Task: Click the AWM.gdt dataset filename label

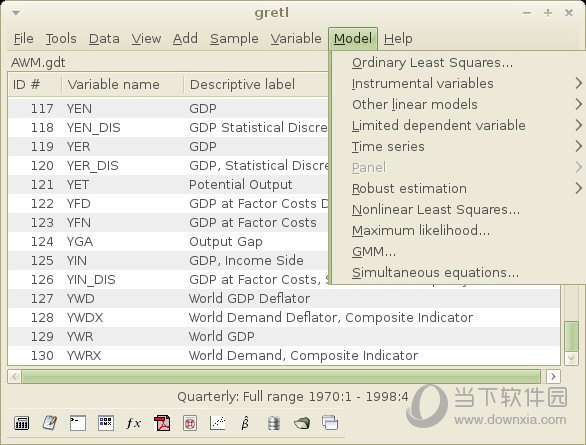Action: (x=38, y=62)
